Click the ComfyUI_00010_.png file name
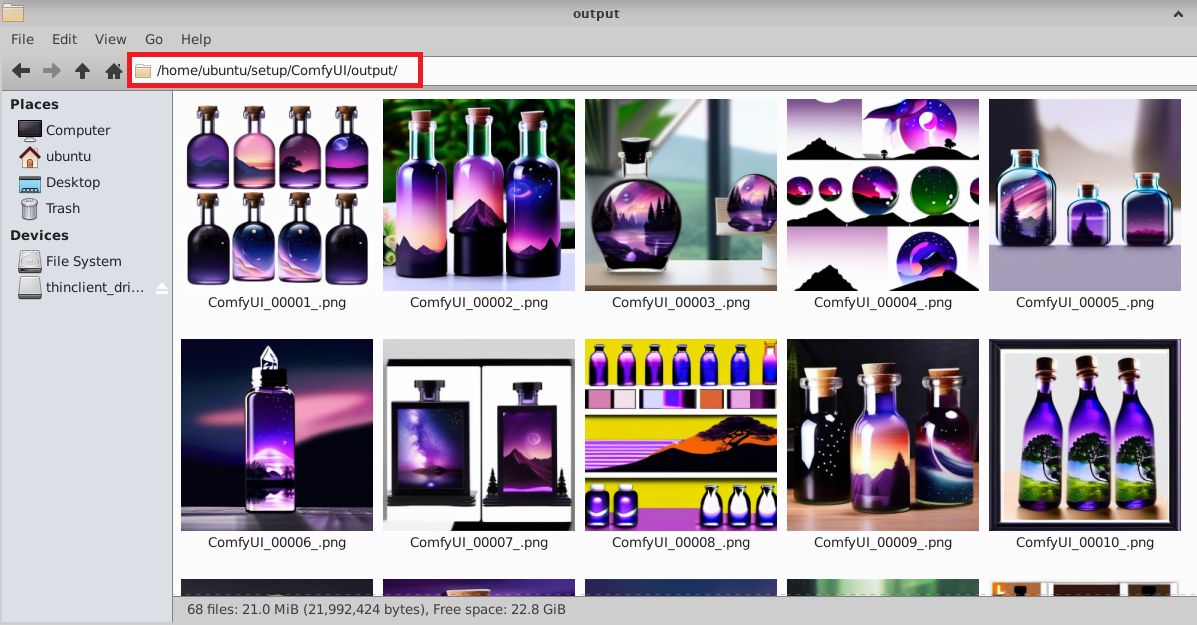This screenshot has width=1197, height=625. click(x=1085, y=543)
